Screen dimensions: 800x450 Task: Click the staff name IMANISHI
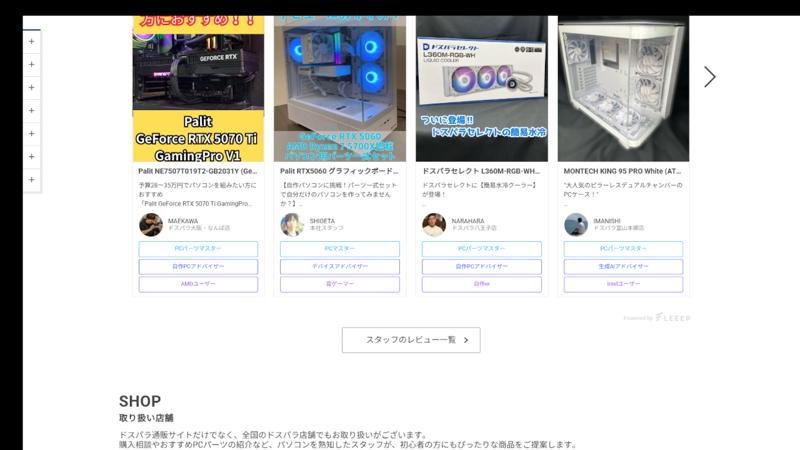point(607,221)
